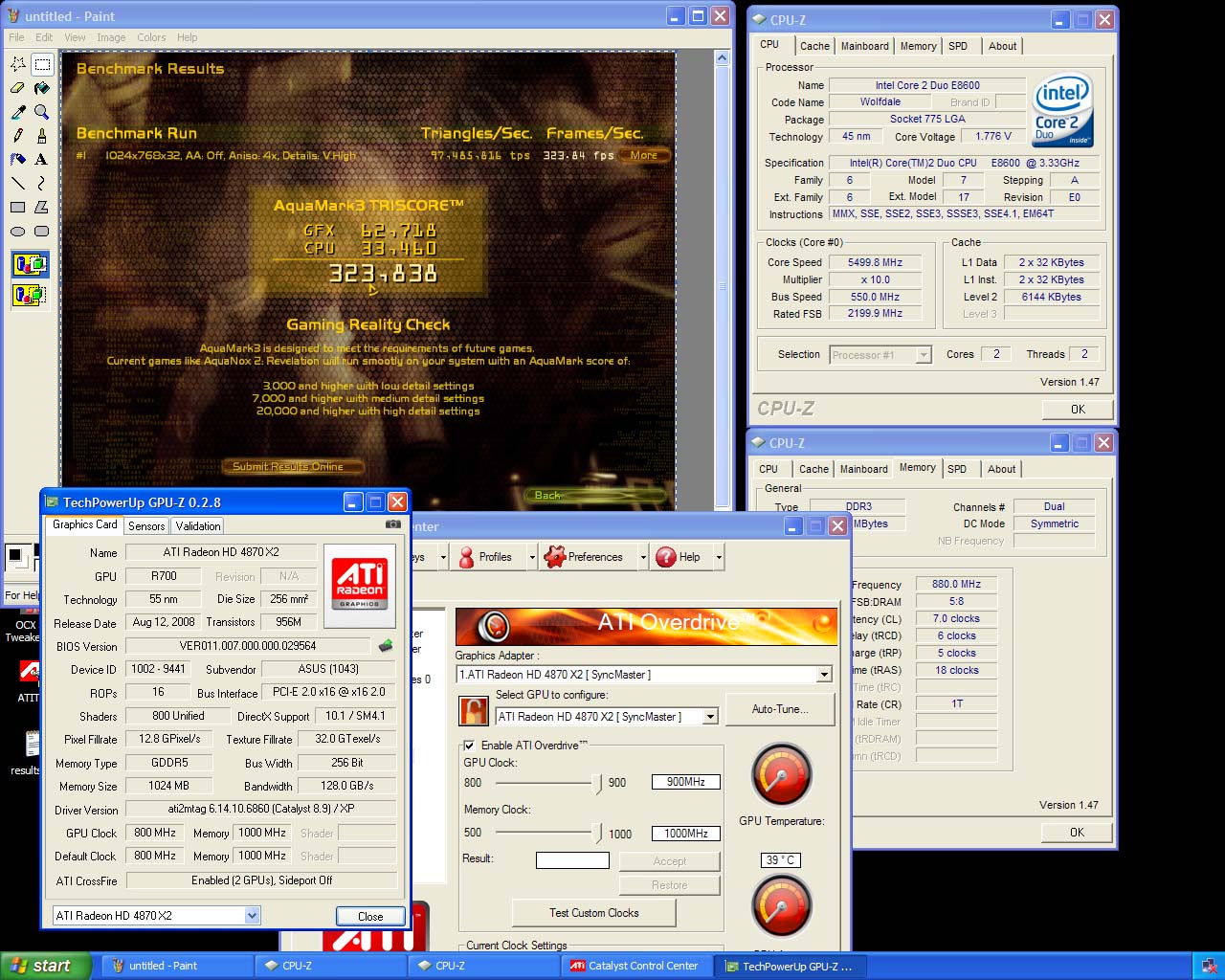Click the Memory Clock 1000MHz value field
The image size is (1225, 980).
(x=686, y=834)
